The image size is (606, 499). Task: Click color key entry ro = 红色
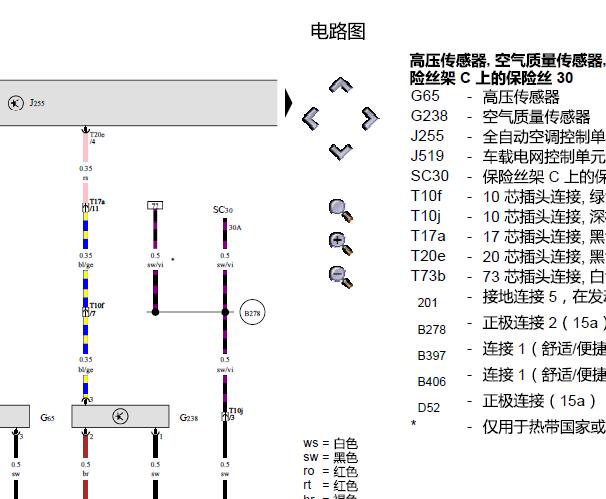click(x=330, y=472)
